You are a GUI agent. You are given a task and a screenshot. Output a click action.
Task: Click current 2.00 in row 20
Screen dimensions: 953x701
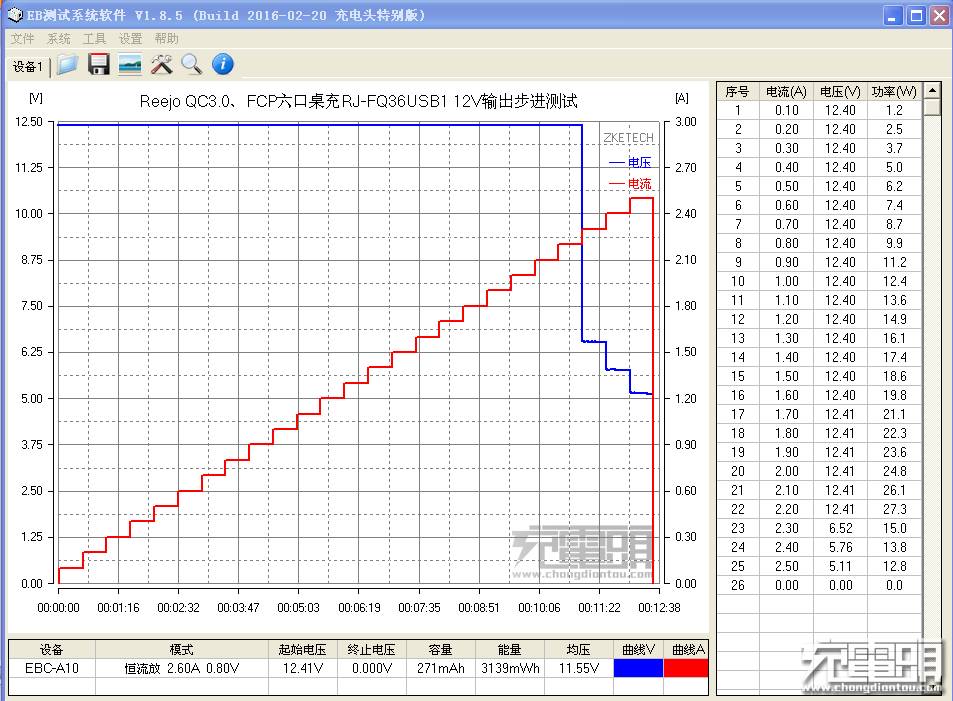click(x=786, y=471)
